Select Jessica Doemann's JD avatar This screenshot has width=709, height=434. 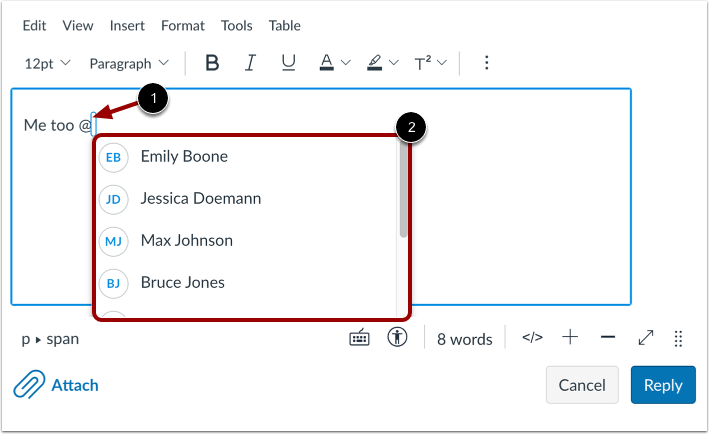(113, 199)
